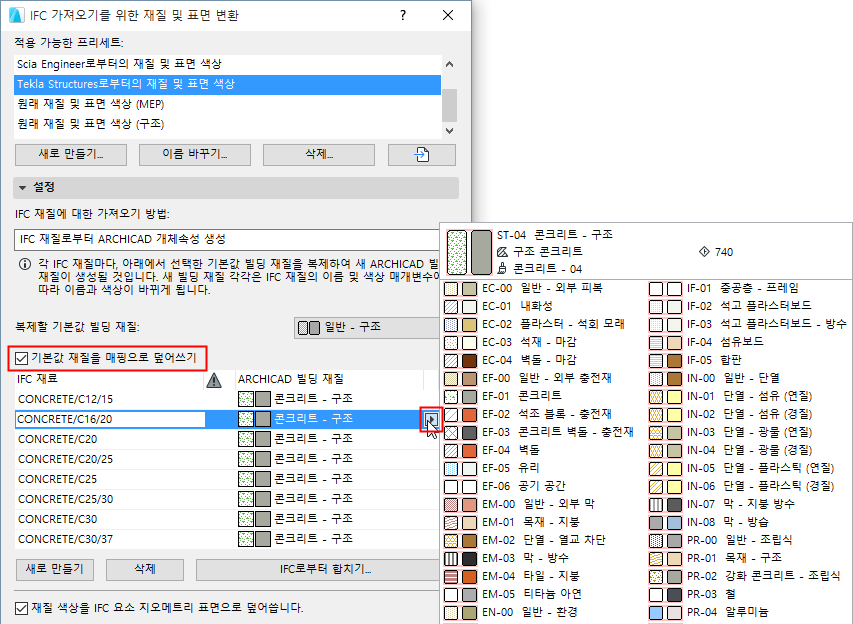
Task: Click the 이름 바꾸기... button
Action: point(195,155)
